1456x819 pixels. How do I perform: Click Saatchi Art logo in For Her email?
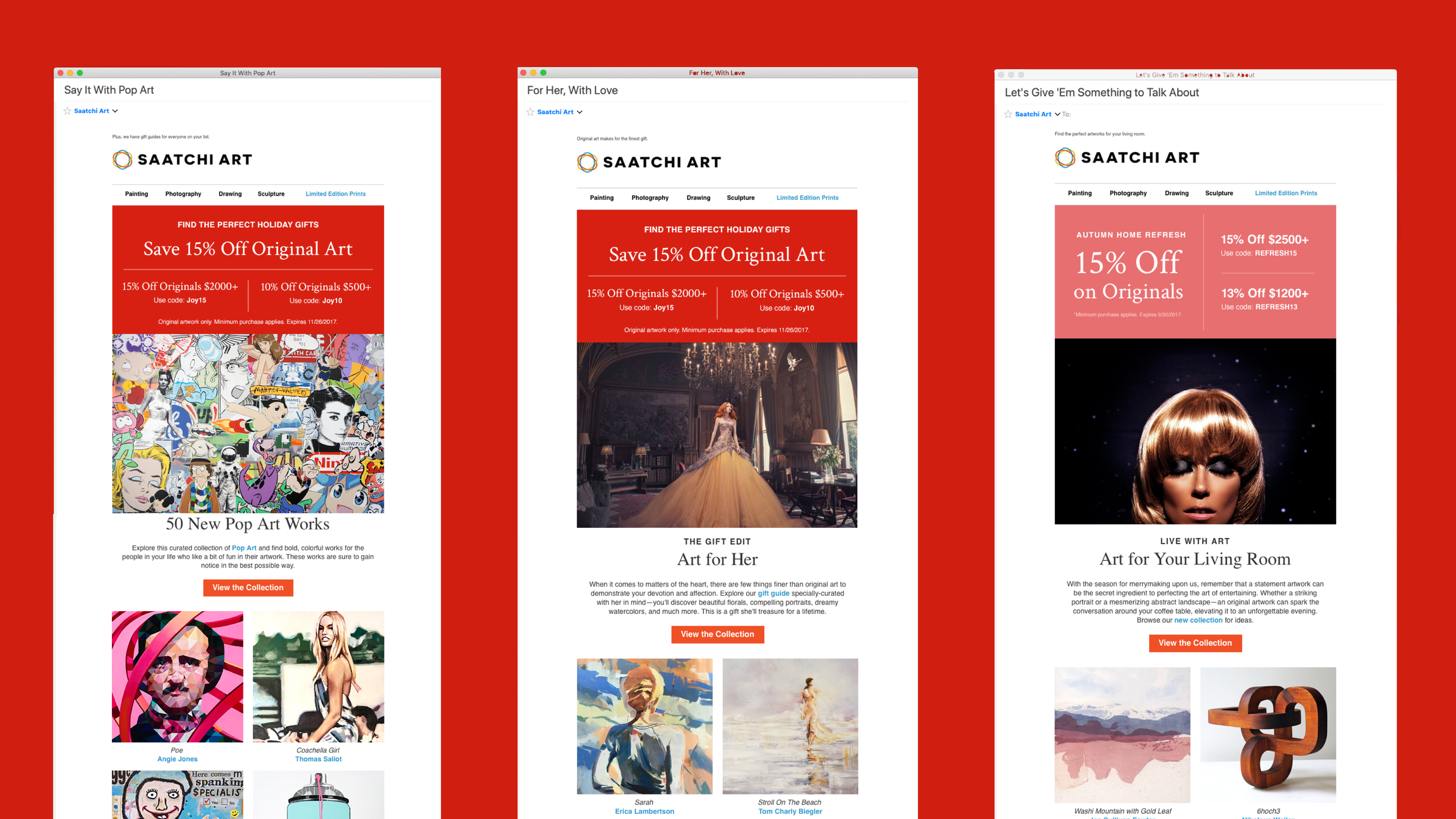tap(649, 162)
